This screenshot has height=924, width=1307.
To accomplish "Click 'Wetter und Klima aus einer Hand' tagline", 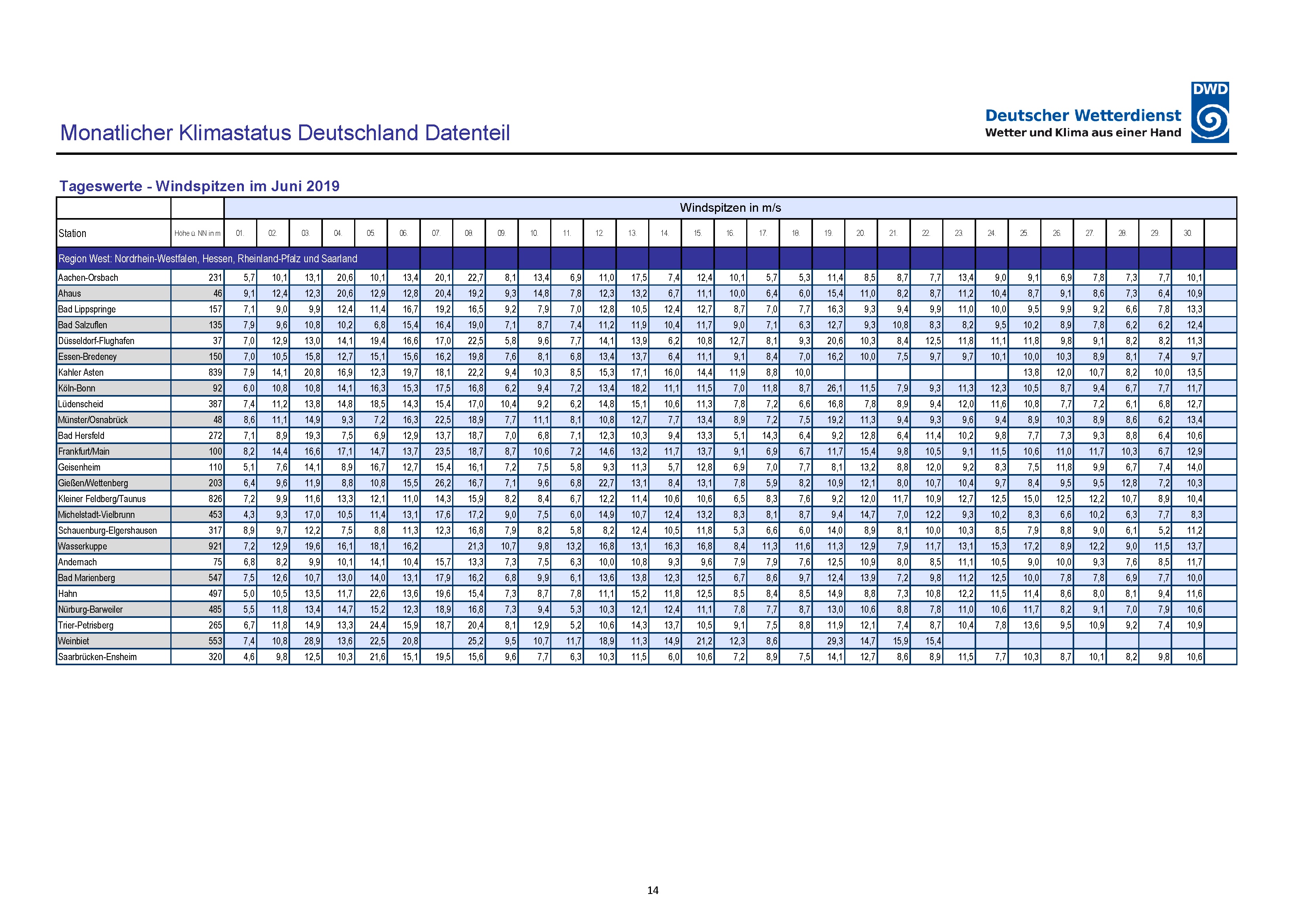I will point(1083,133).
